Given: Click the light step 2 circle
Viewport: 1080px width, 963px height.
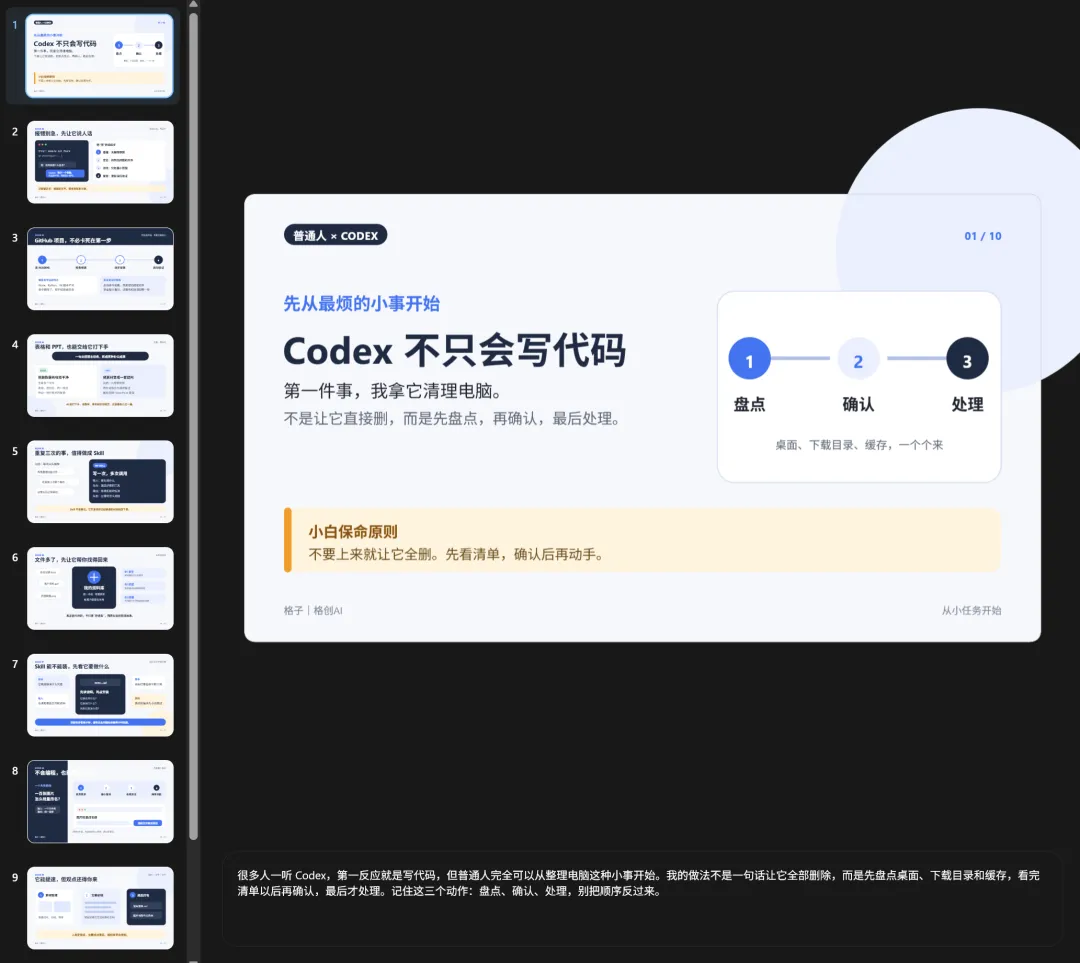Looking at the screenshot, I should point(858,358).
